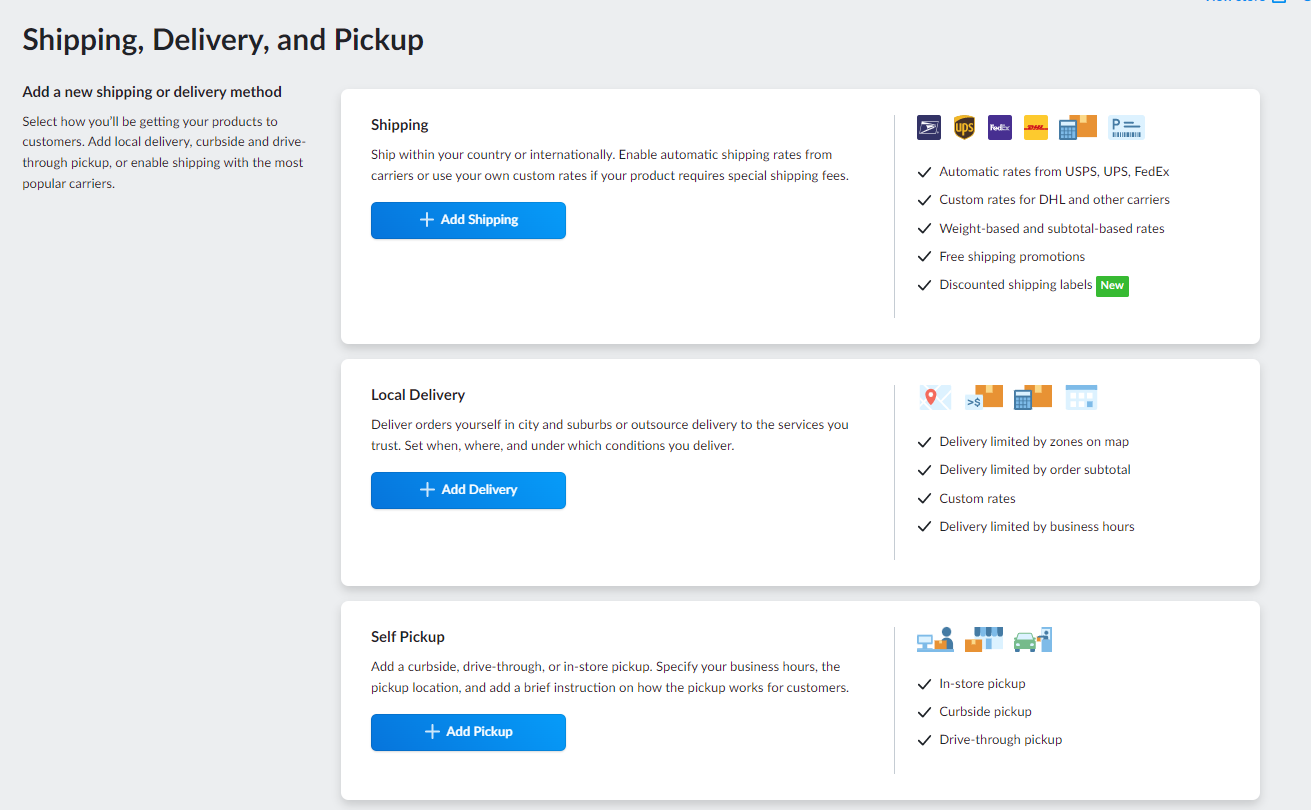The image size is (1311, 810).
Task: Click 'Automatic rates from USPS, UPS, FedEx' text
Action: click(1054, 172)
